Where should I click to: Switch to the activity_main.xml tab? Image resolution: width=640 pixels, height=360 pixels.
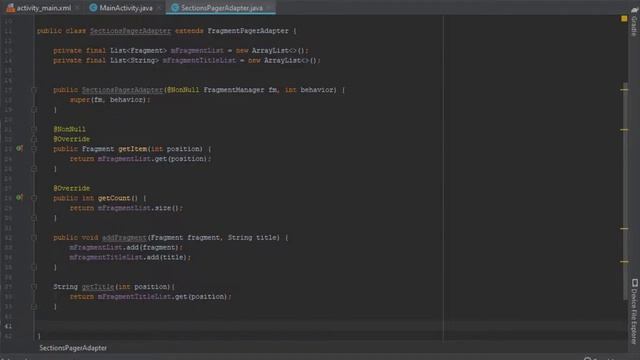(40, 8)
